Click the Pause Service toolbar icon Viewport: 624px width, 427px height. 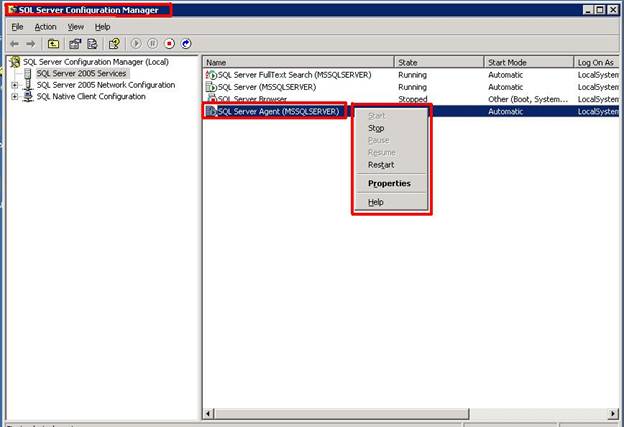click(152, 43)
